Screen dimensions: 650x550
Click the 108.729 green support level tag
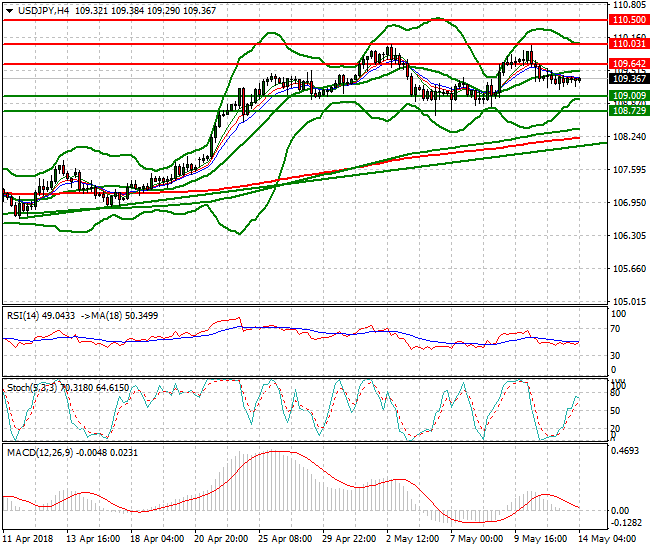[x=627, y=111]
